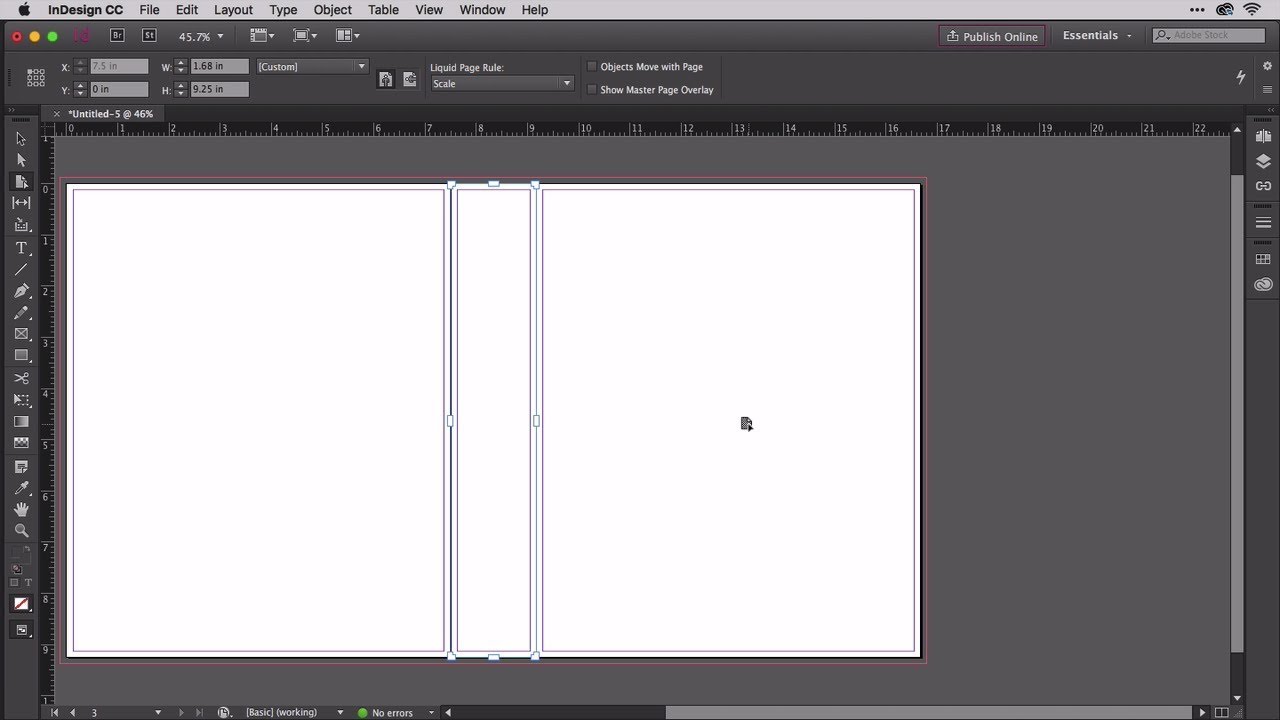Select the Line tool
The image size is (1280, 720).
pyautogui.click(x=21, y=270)
